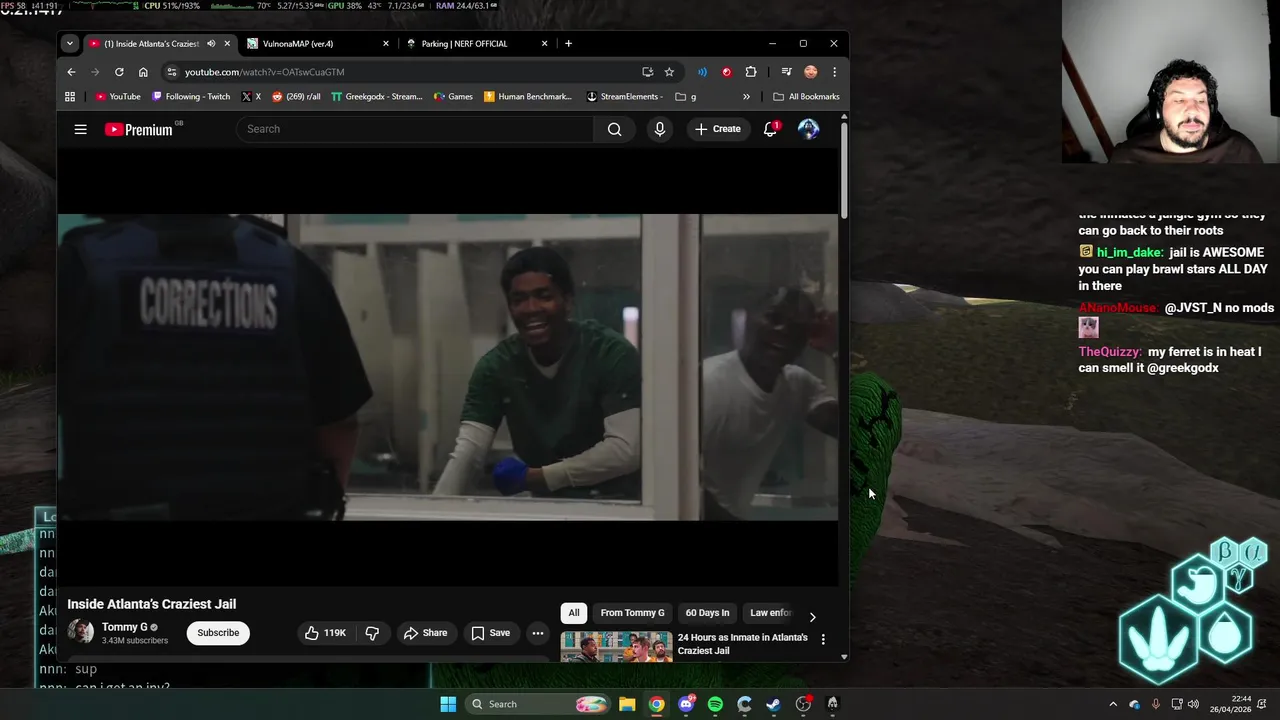Select the All chip filter
This screenshot has width=1280, height=720.
click(x=574, y=613)
